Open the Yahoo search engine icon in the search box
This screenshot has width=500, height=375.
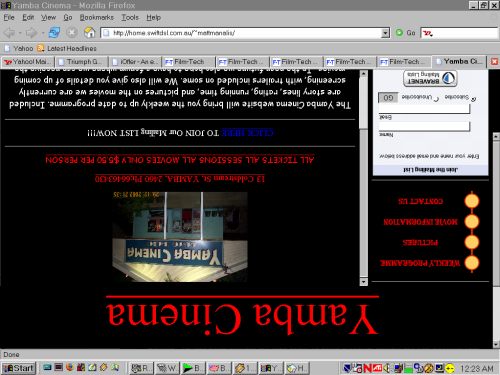tap(427, 33)
